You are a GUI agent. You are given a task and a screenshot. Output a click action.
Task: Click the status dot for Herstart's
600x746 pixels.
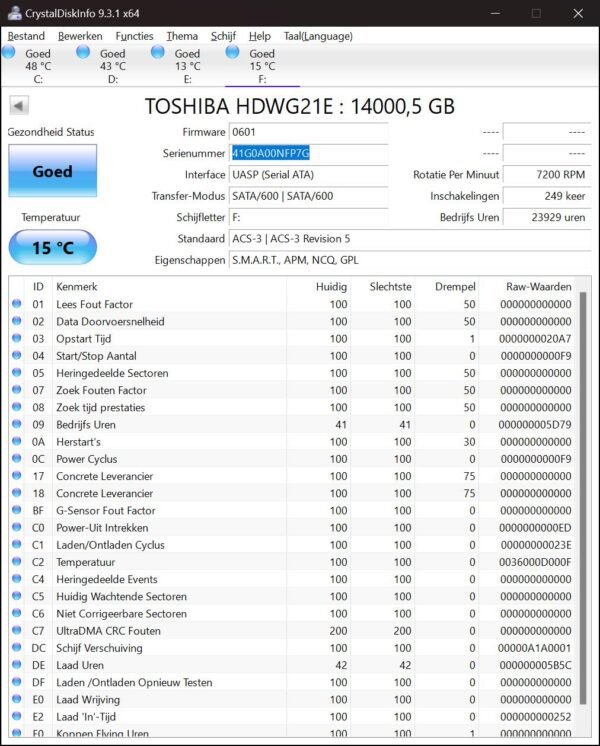click(17, 441)
